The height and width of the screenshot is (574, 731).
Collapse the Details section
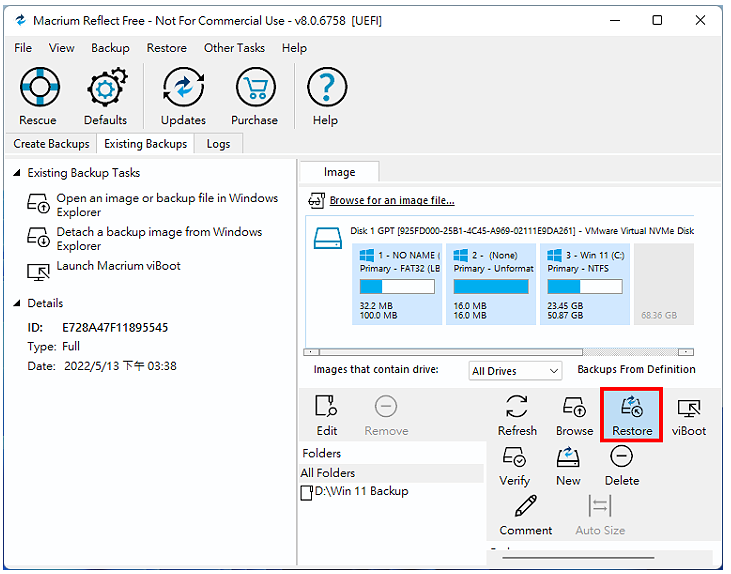click(17, 303)
